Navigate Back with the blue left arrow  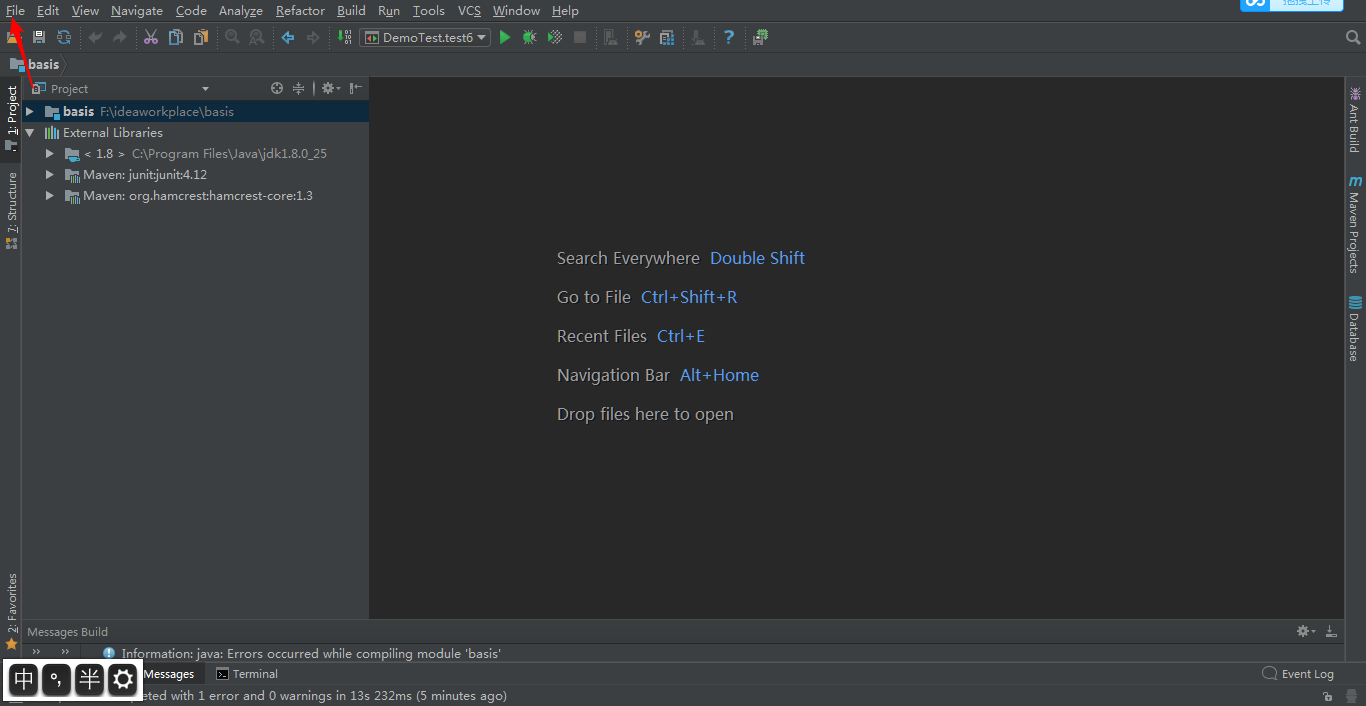pos(288,37)
